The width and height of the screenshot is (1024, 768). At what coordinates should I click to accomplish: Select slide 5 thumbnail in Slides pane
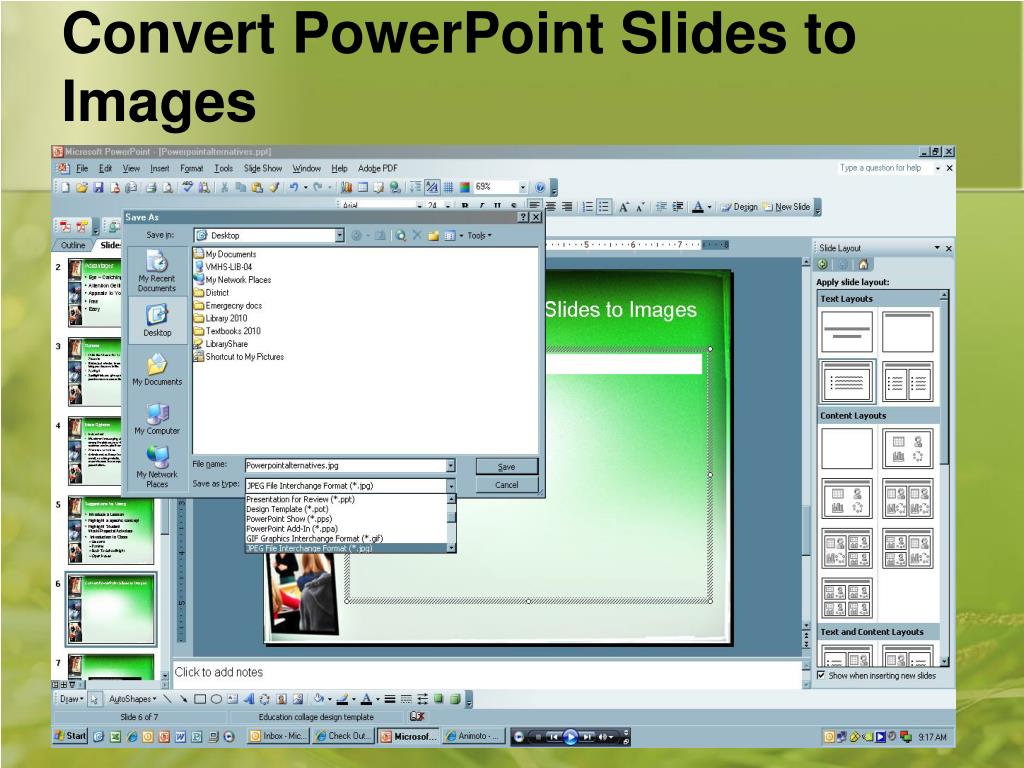point(110,530)
